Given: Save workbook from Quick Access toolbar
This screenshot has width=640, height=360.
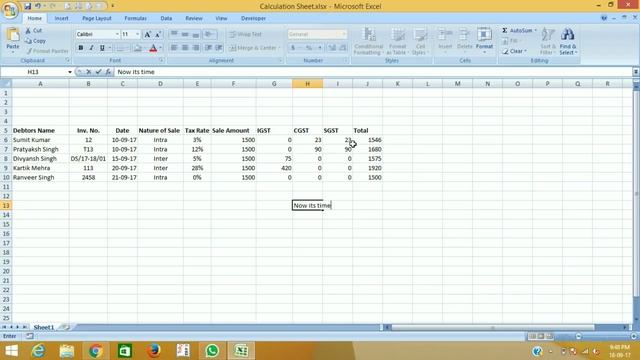Looking at the screenshot, I should click(x=27, y=6).
